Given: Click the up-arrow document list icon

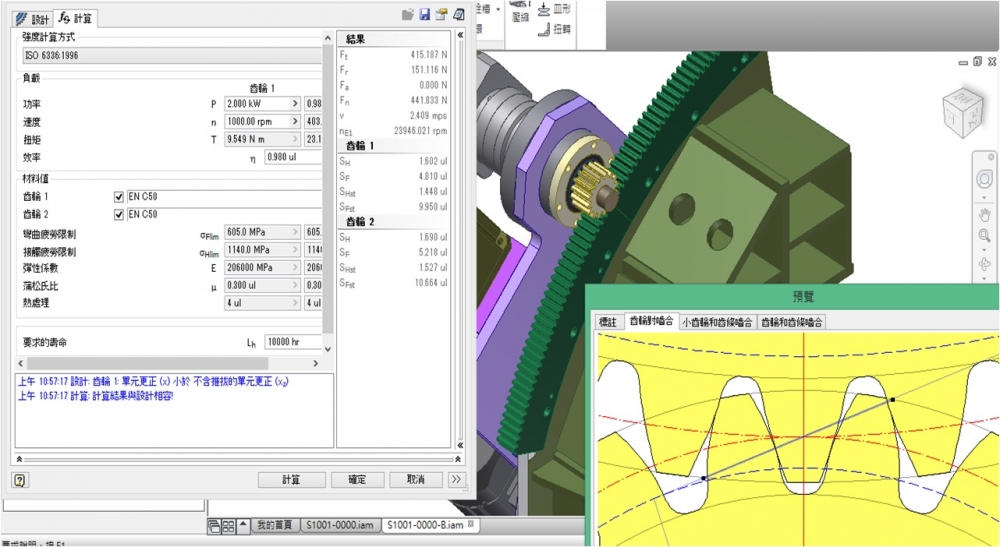Looking at the screenshot, I should [243, 525].
